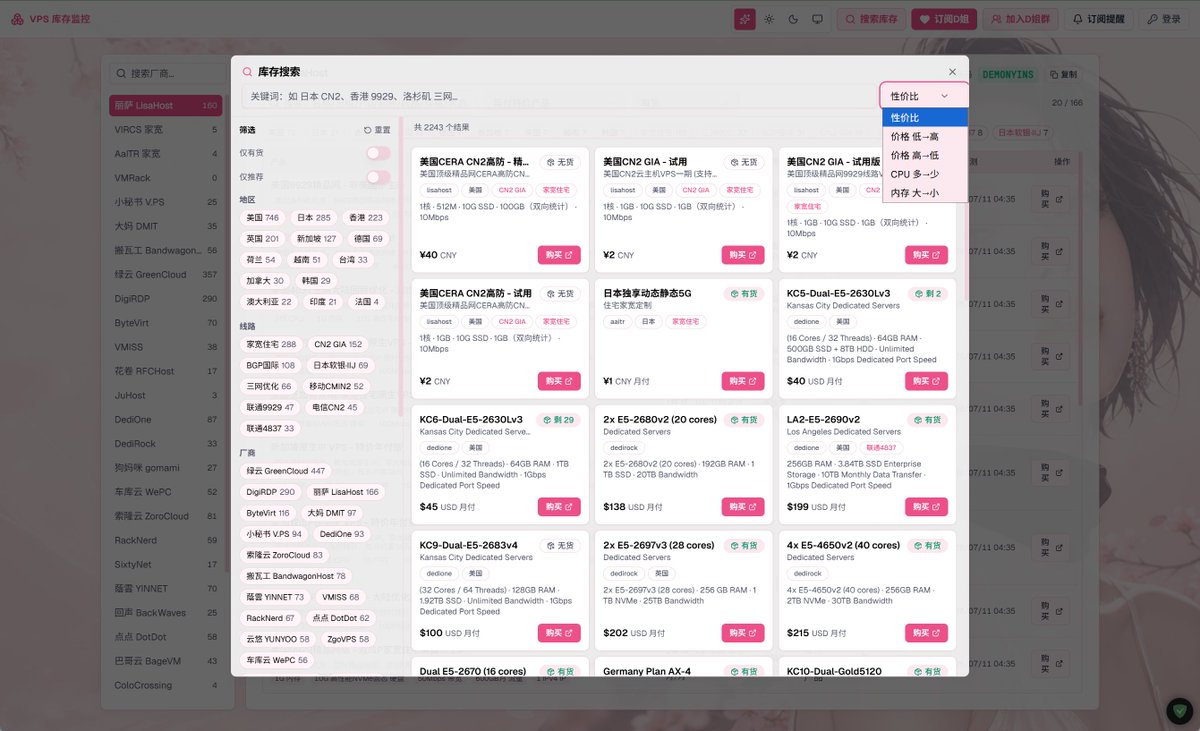
Task: Select ColoCrossing in background sidebar
Action: [166, 685]
